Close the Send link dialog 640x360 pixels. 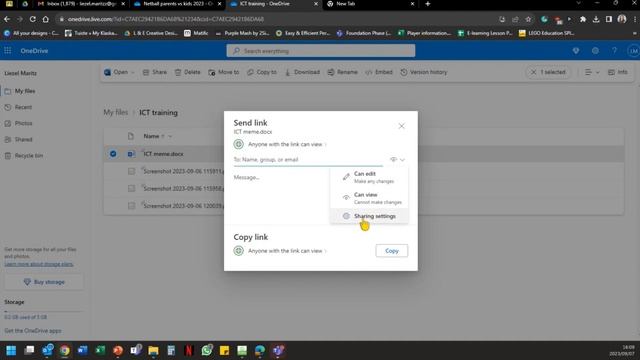401,126
